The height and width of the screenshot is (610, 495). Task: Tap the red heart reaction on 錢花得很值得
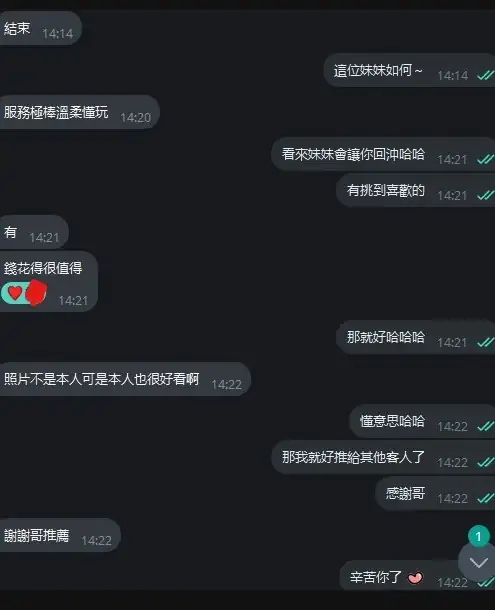(15, 293)
